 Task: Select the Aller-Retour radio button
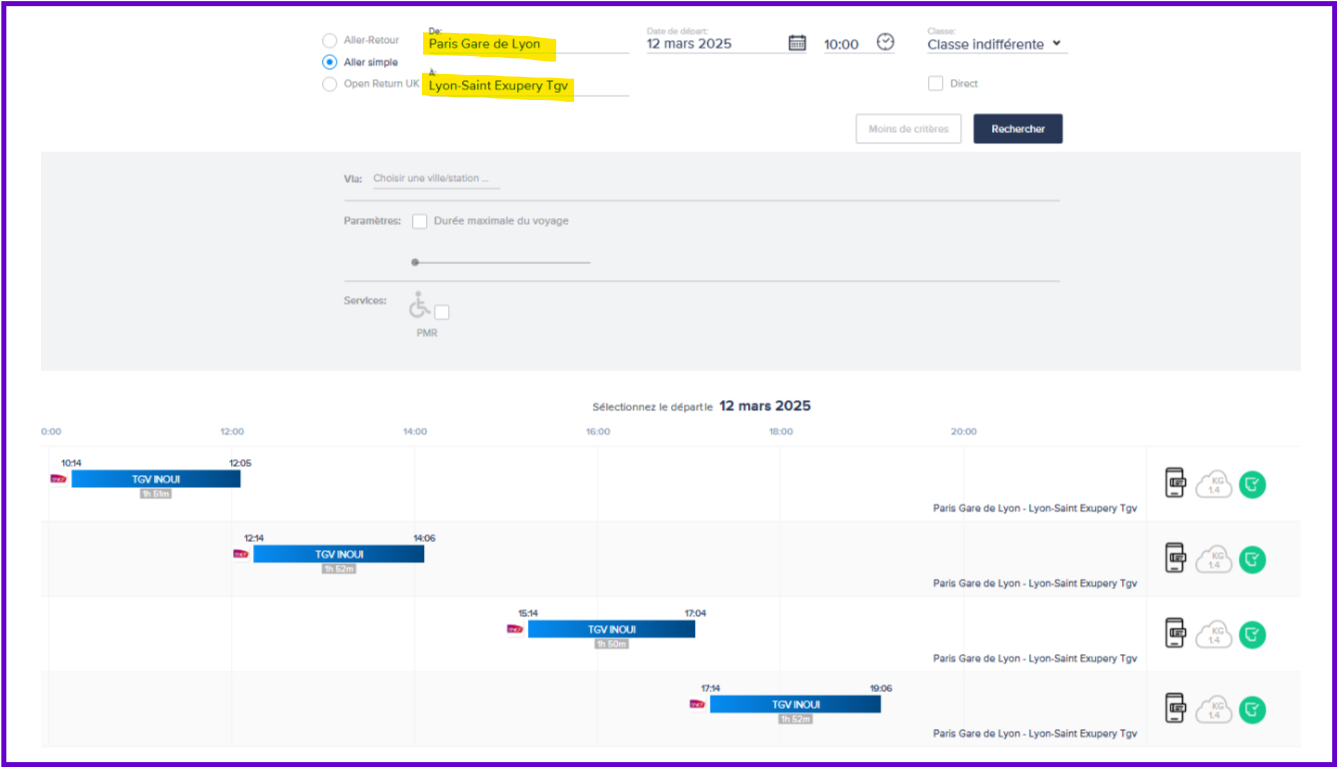tap(329, 41)
